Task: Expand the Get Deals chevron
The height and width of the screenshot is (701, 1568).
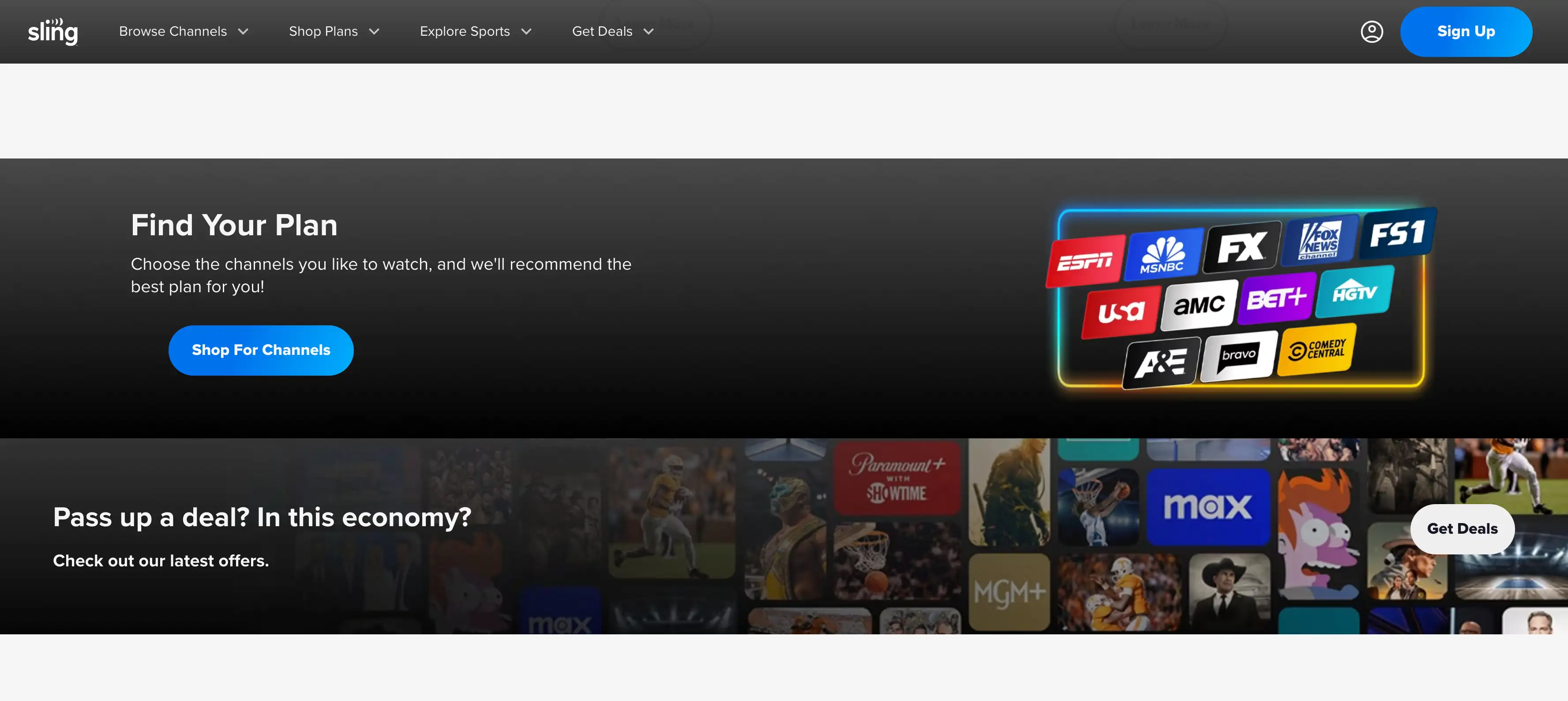Action: tap(649, 32)
